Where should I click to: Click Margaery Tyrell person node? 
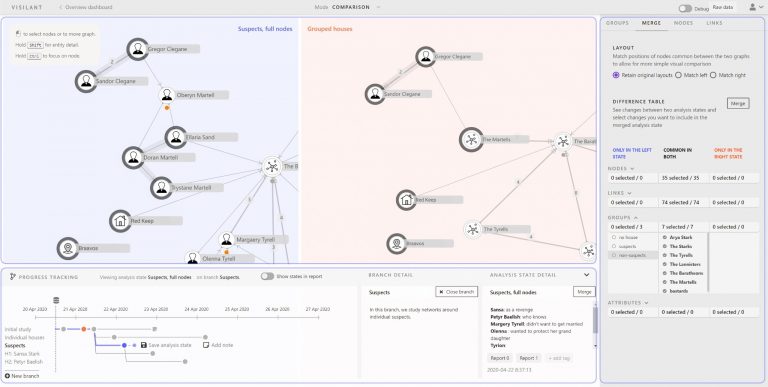226,240
